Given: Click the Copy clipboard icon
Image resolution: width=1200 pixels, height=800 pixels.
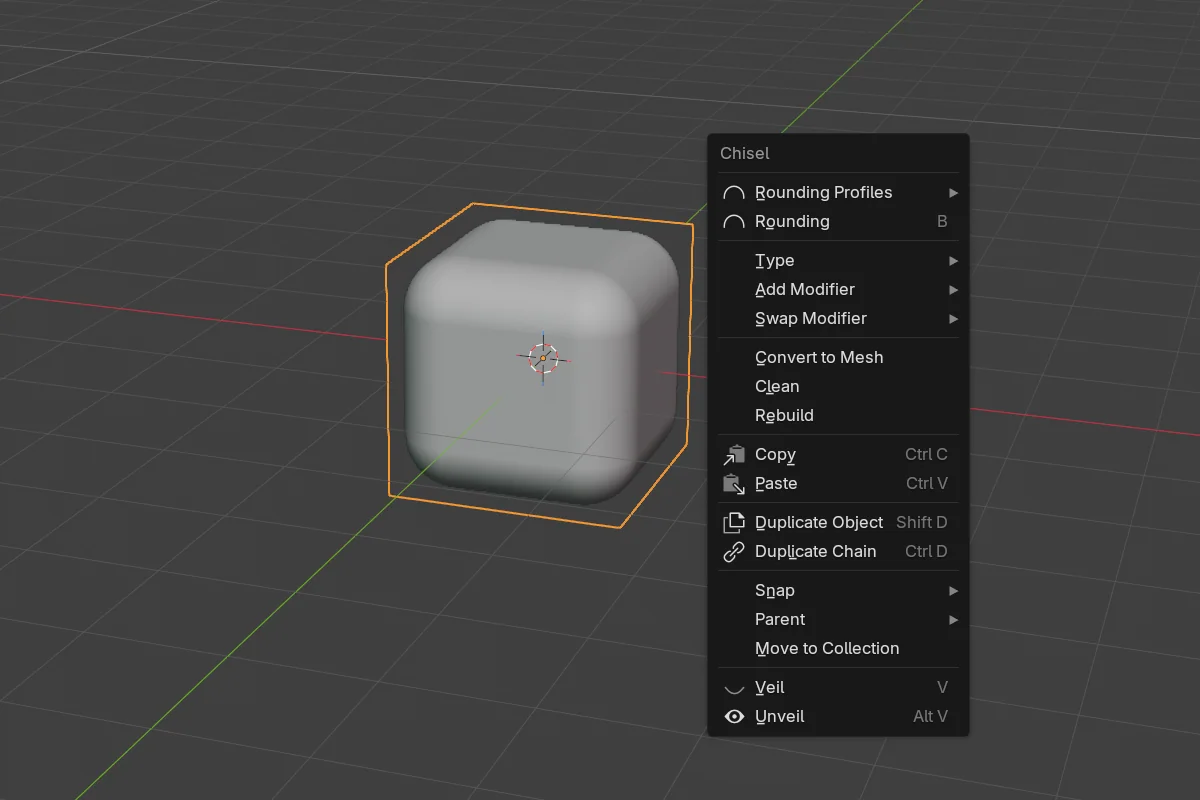Looking at the screenshot, I should [x=734, y=455].
